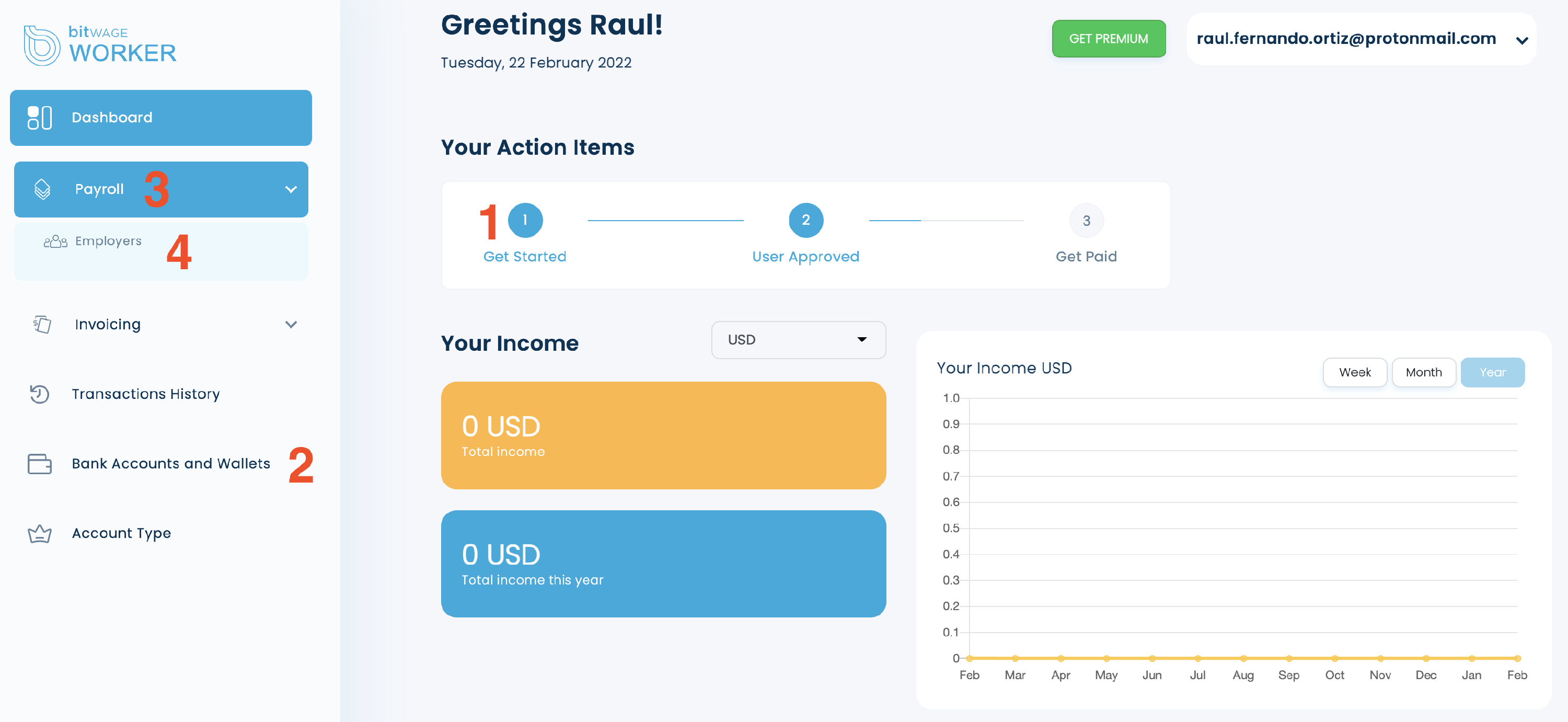Click the Bitwage Worker logo icon

[x=41, y=45]
